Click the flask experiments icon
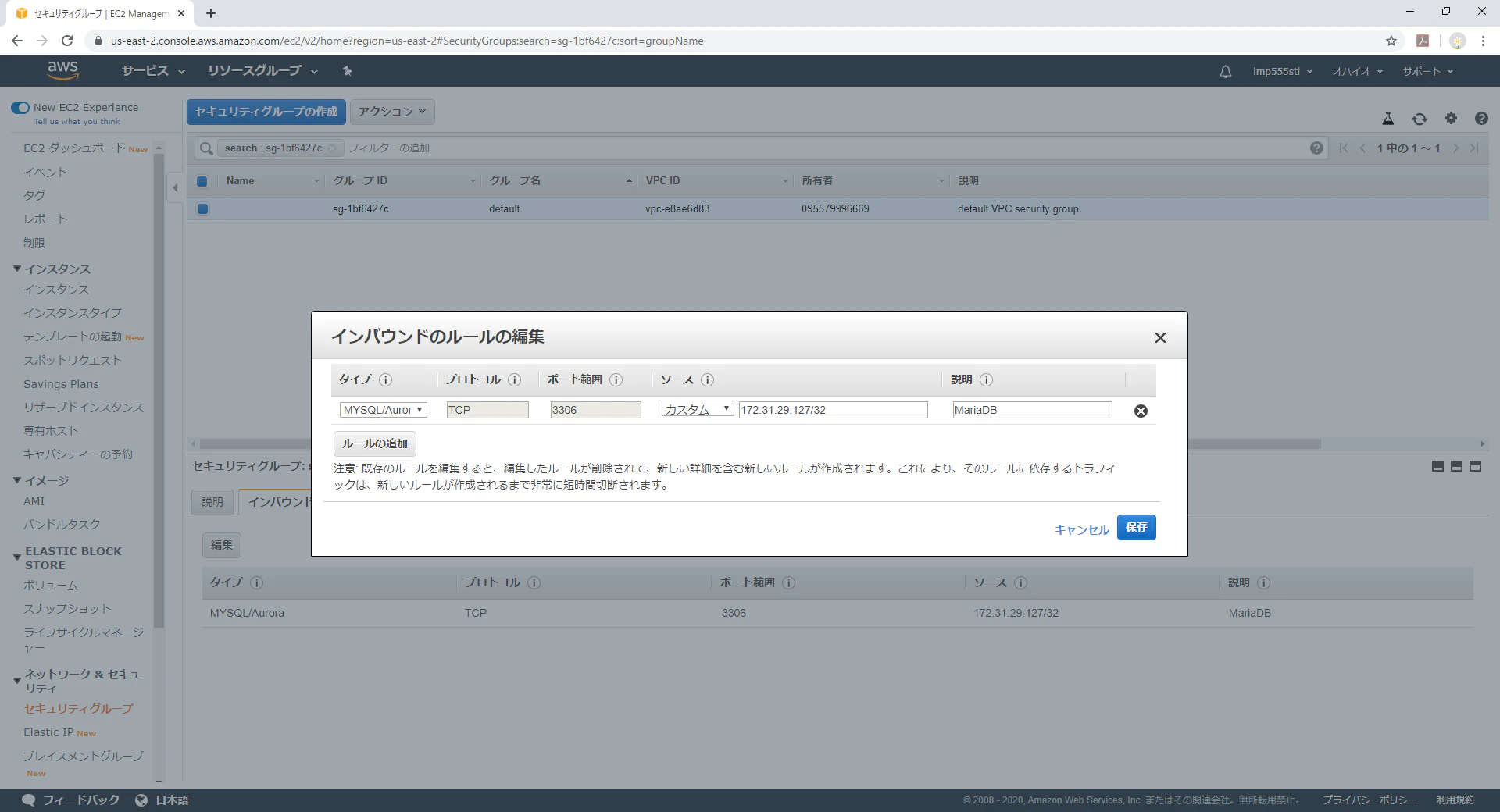The height and width of the screenshot is (812, 1500). click(x=1388, y=119)
